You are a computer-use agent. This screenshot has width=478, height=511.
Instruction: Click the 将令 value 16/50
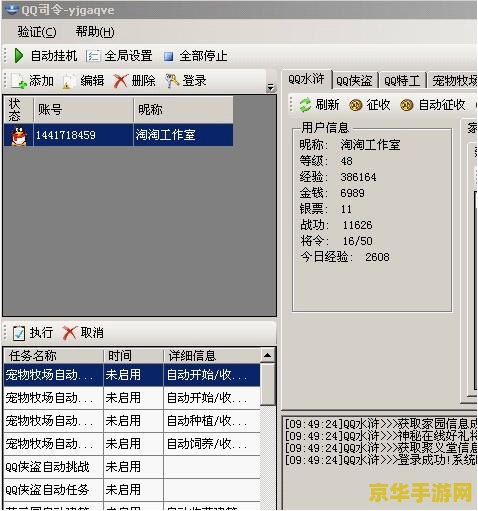tap(358, 241)
